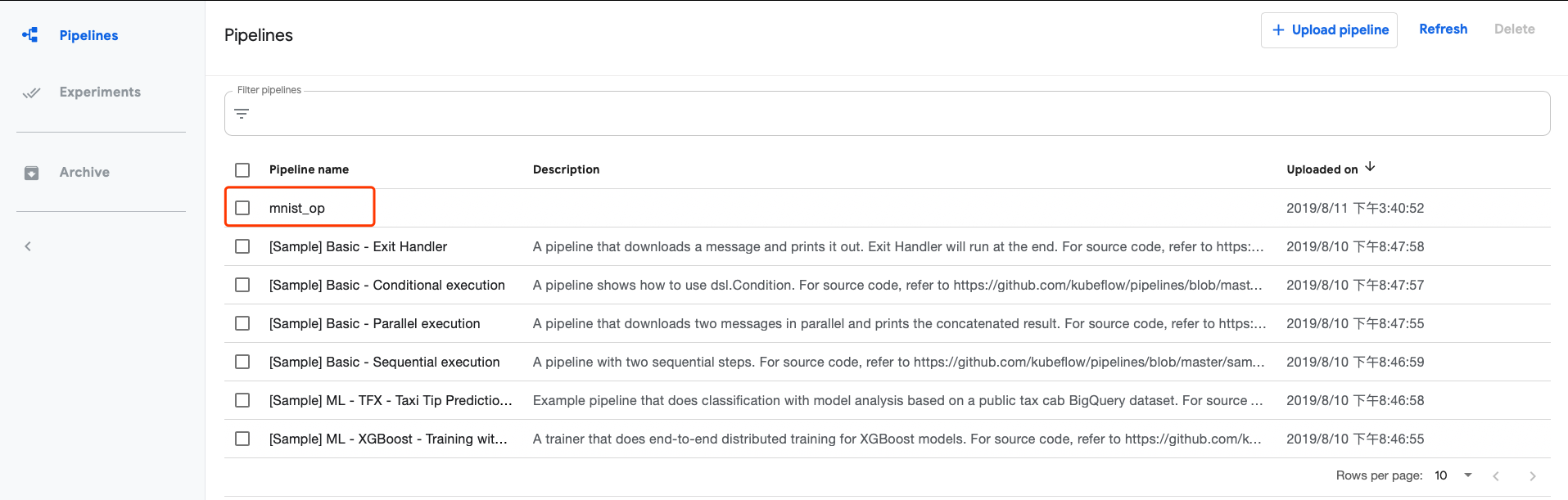1568x500 pixels.
Task: Click the filter list icon
Action: click(x=242, y=114)
